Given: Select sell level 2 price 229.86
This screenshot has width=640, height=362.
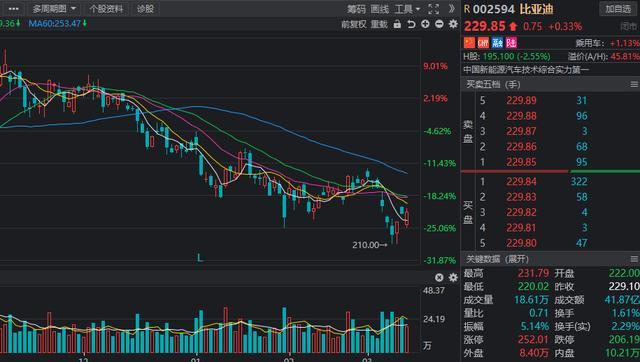Looking at the screenshot, I should 521,147.
